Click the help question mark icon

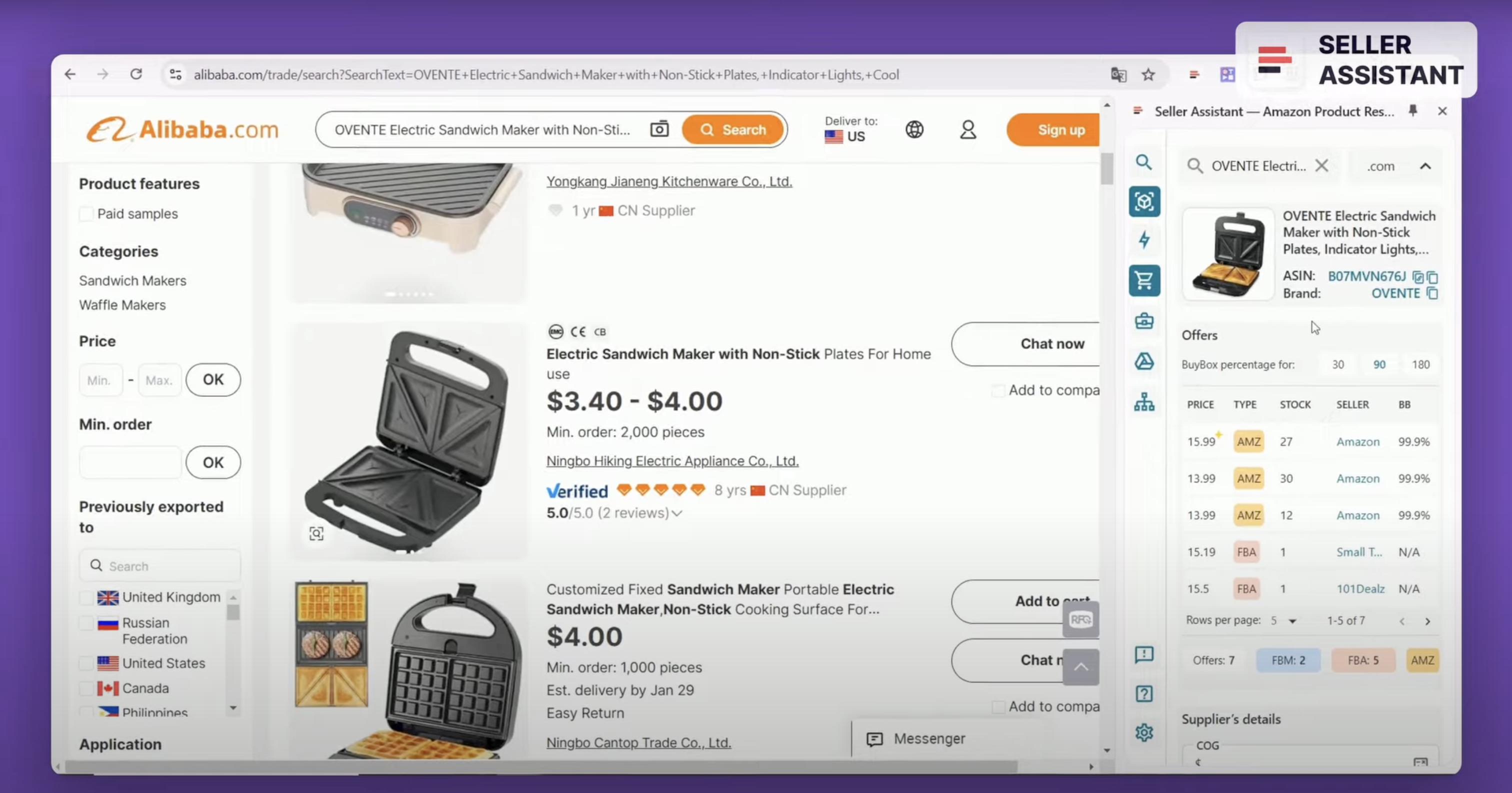[x=1144, y=694]
